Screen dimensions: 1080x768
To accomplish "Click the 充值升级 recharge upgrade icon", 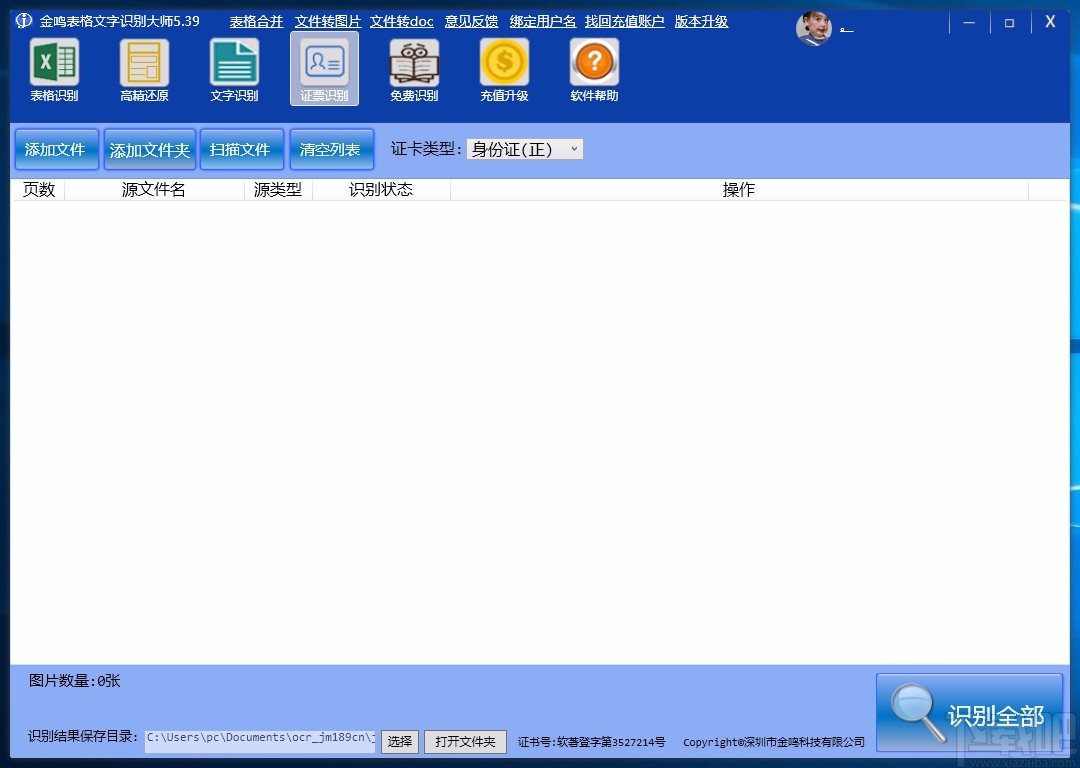I will (x=504, y=68).
